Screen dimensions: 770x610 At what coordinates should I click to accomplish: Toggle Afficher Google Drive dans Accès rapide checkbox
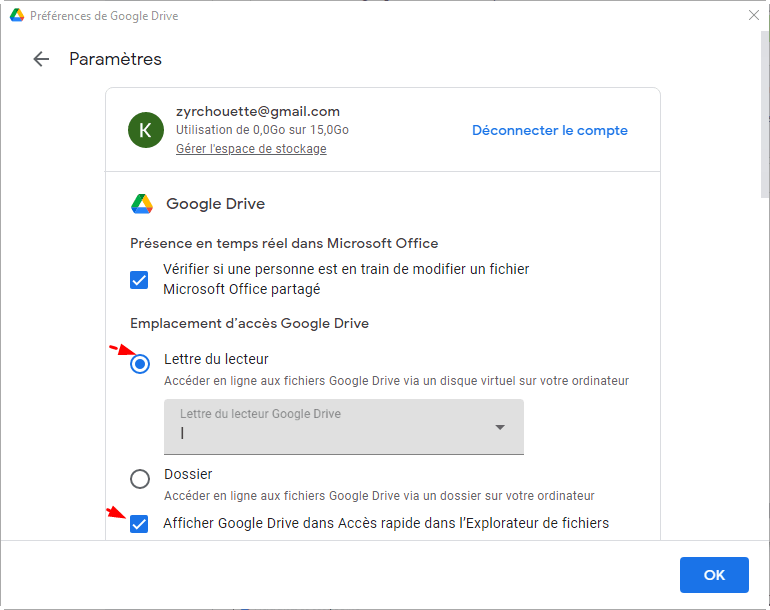140,523
